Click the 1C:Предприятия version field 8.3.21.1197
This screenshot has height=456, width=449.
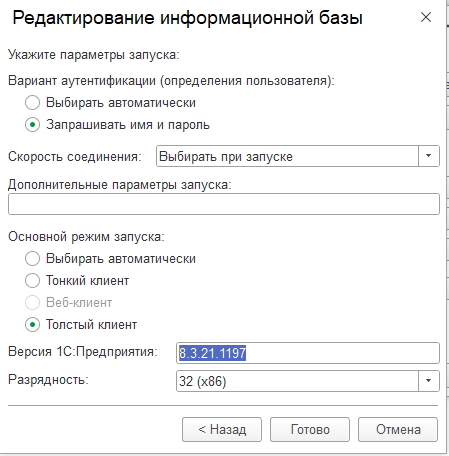(308, 353)
